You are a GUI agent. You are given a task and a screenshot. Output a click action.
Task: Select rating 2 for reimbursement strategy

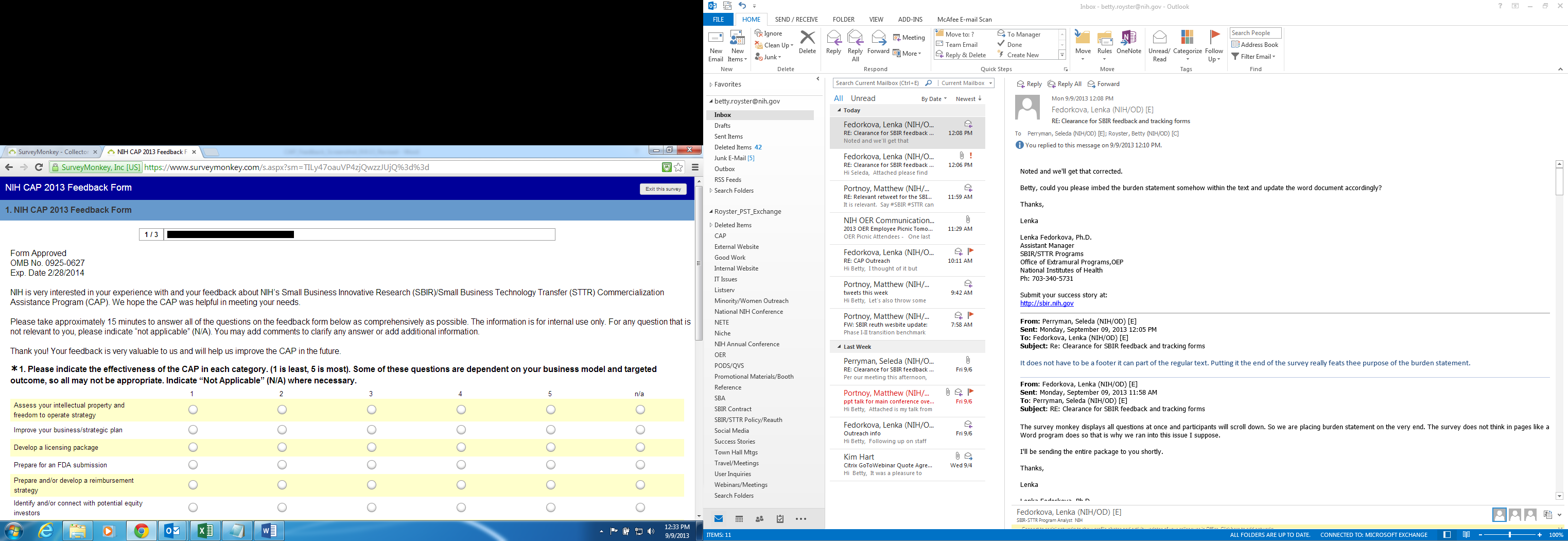click(282, 485)
